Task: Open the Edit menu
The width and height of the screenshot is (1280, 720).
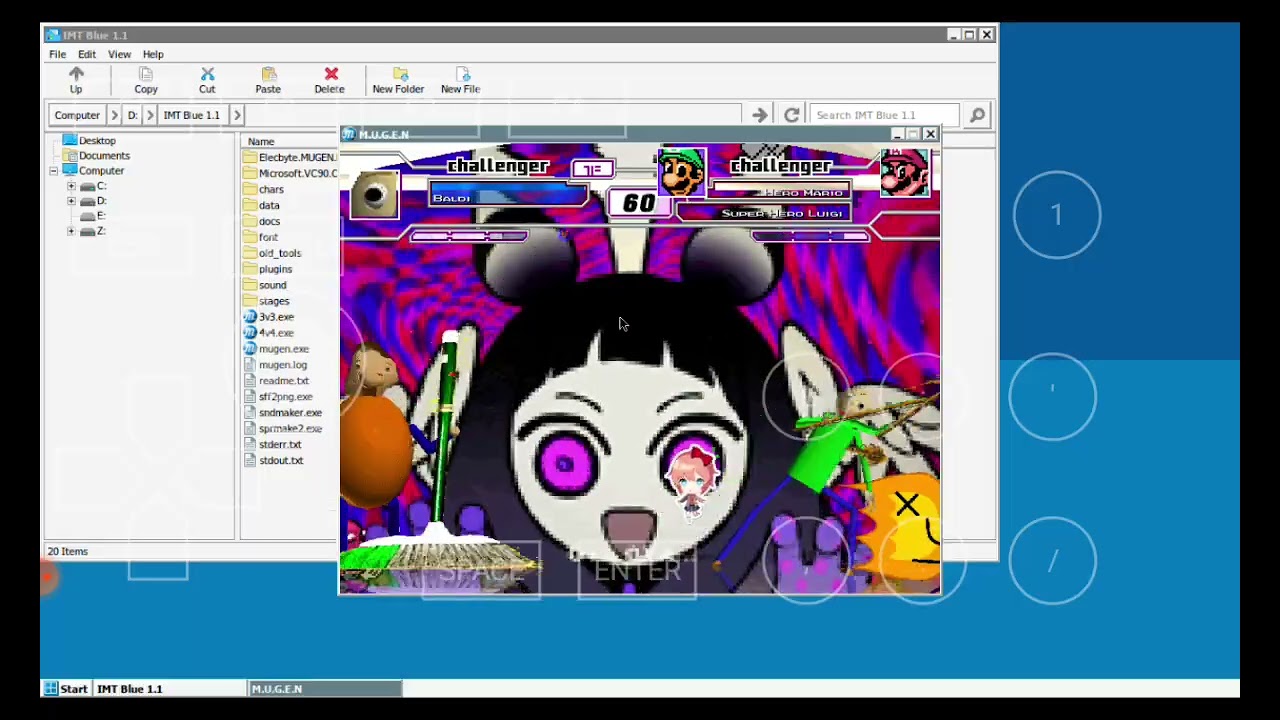Action: point(87,54)
